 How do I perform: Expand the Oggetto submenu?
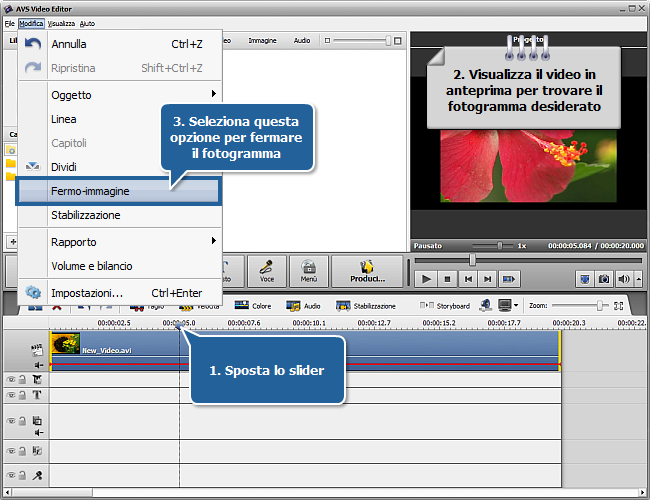120,95
